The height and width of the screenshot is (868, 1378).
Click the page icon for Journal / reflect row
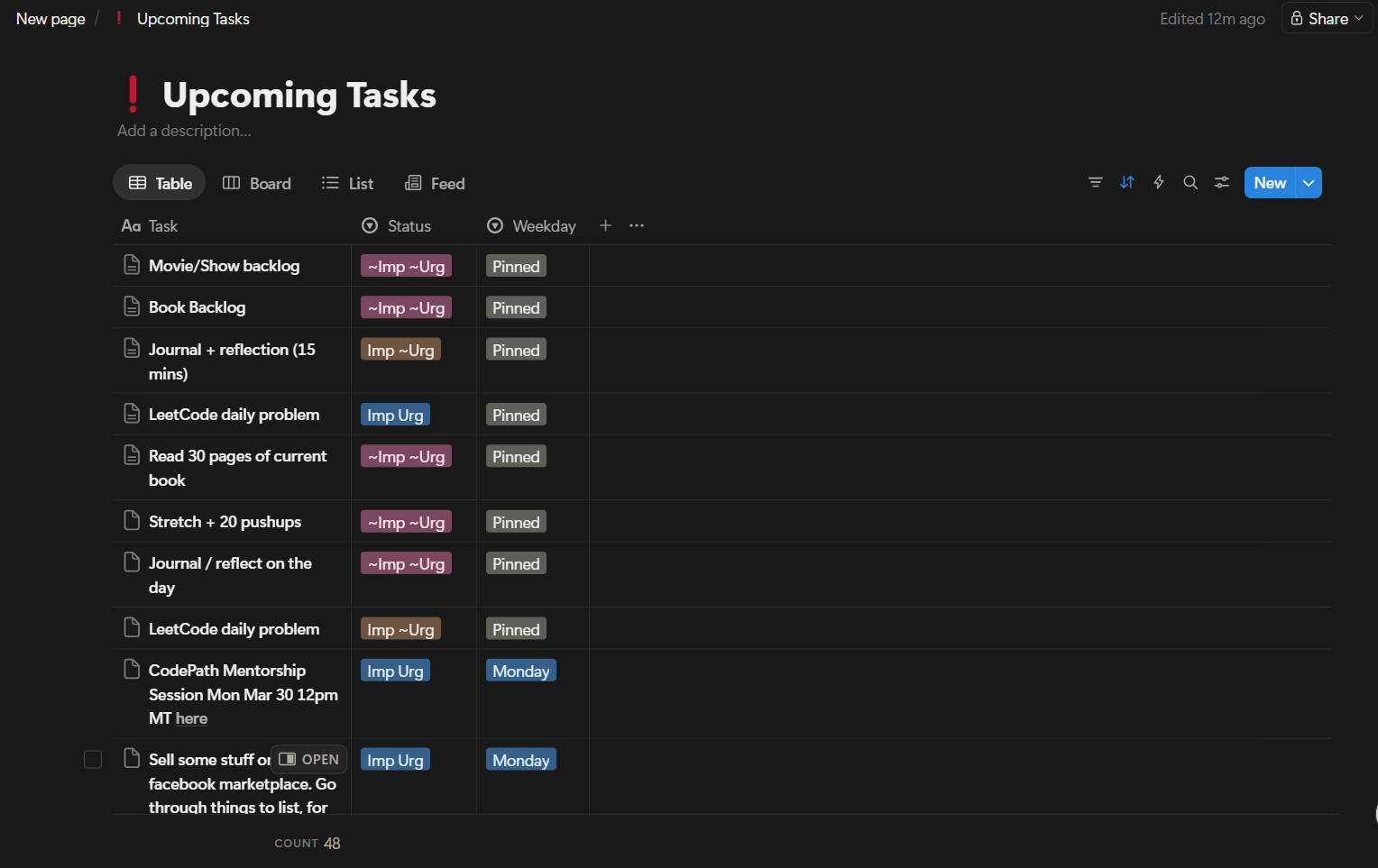(132, 562)
